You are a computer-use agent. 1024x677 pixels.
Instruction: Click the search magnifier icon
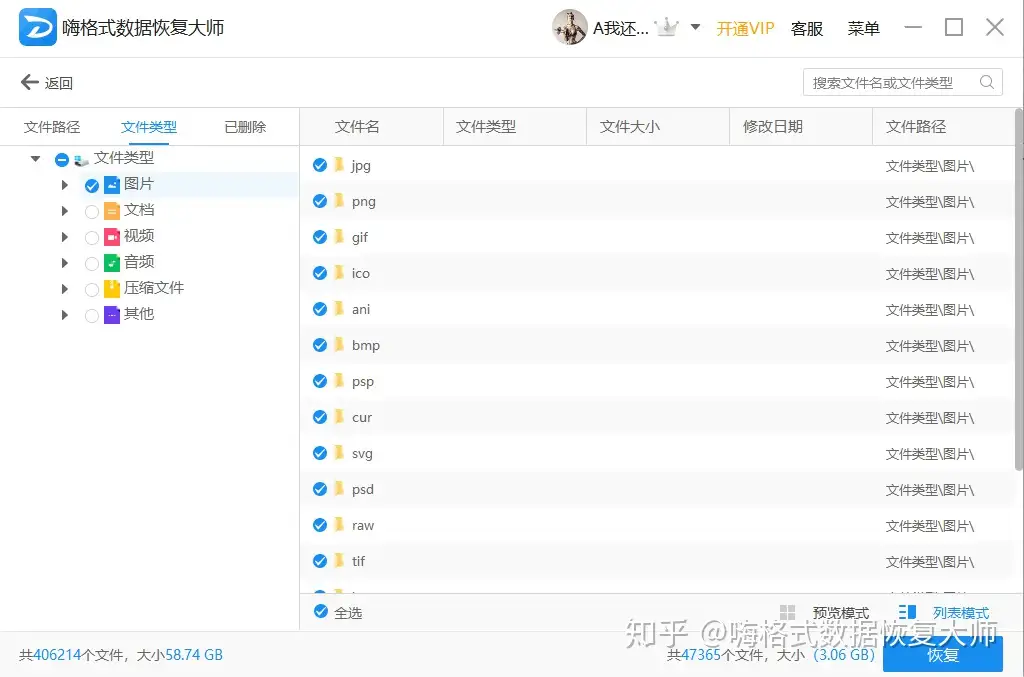click(987, 82)
